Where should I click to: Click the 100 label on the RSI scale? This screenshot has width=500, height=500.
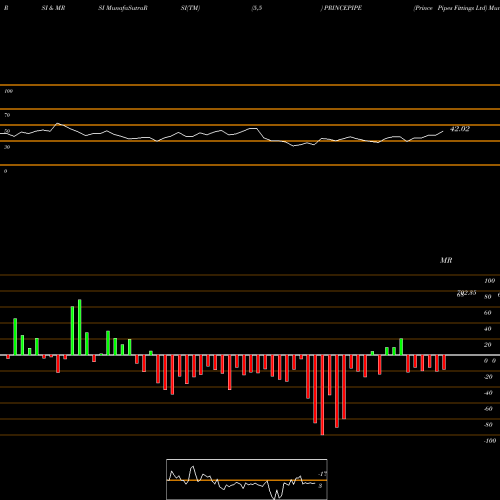8,91
